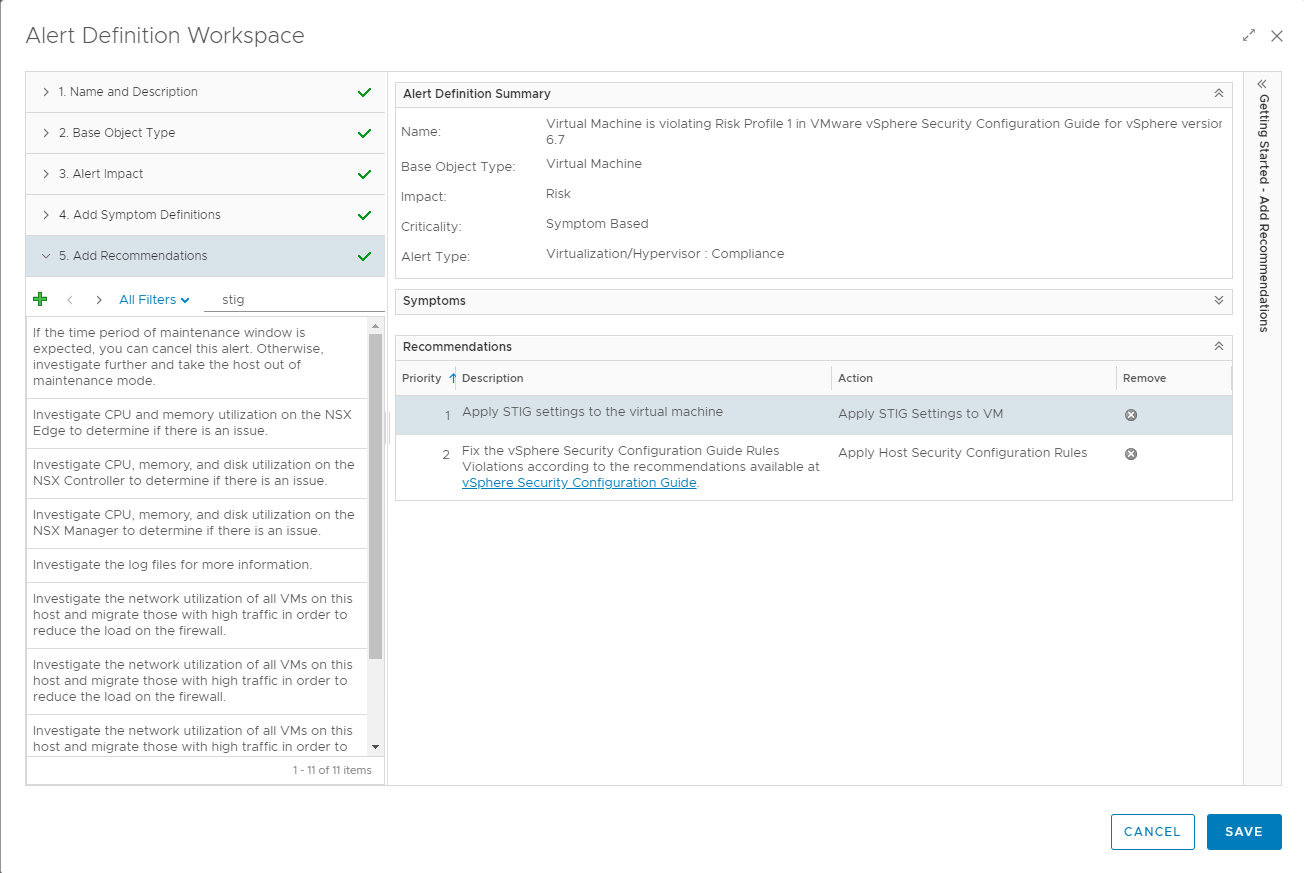Collapse the Recommendations section
This screenshot has width=1304, height=873.
(x=1218, y=347)
